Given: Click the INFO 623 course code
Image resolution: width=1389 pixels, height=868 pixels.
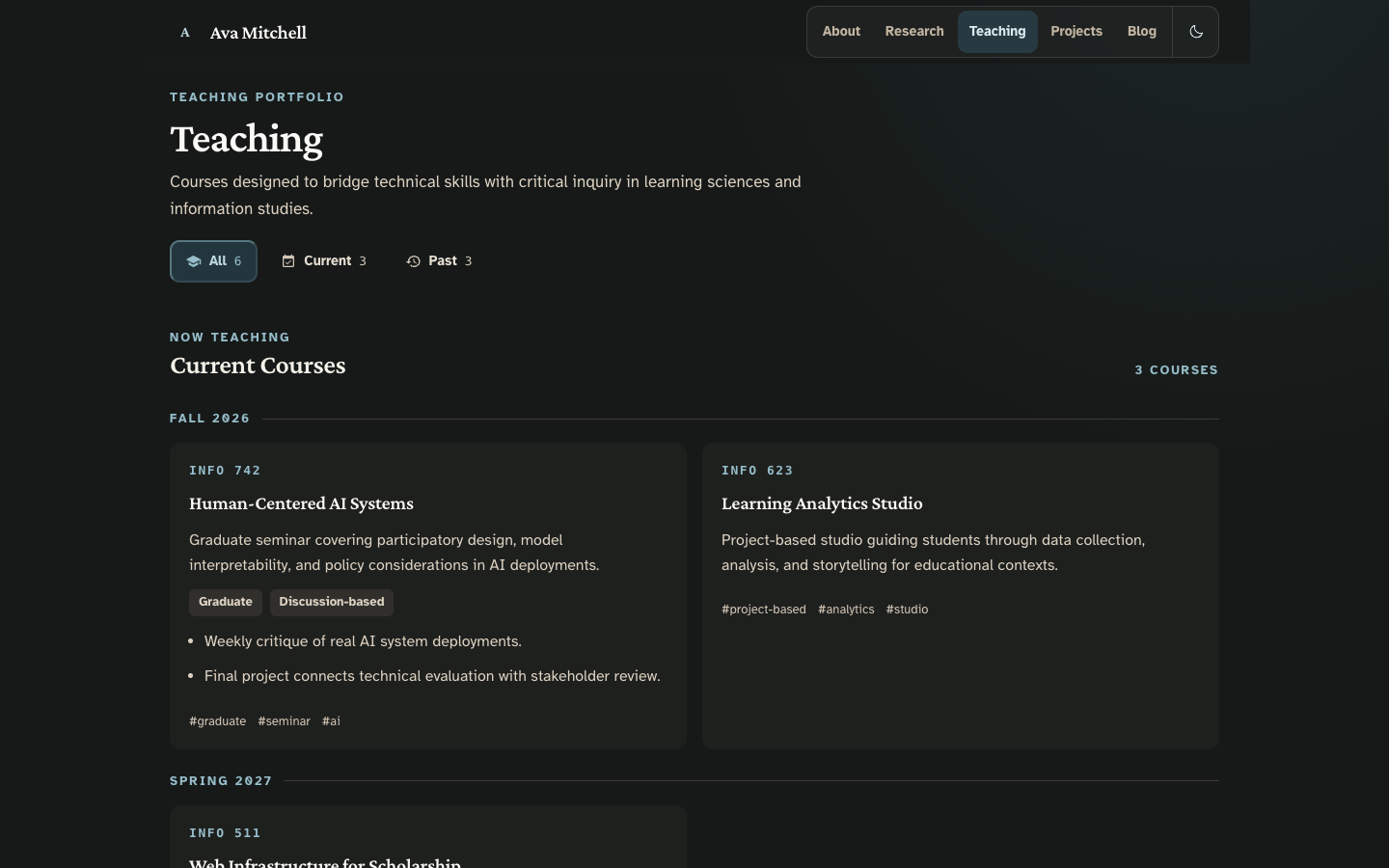Looking at the screenshot, I should point(757,471).
